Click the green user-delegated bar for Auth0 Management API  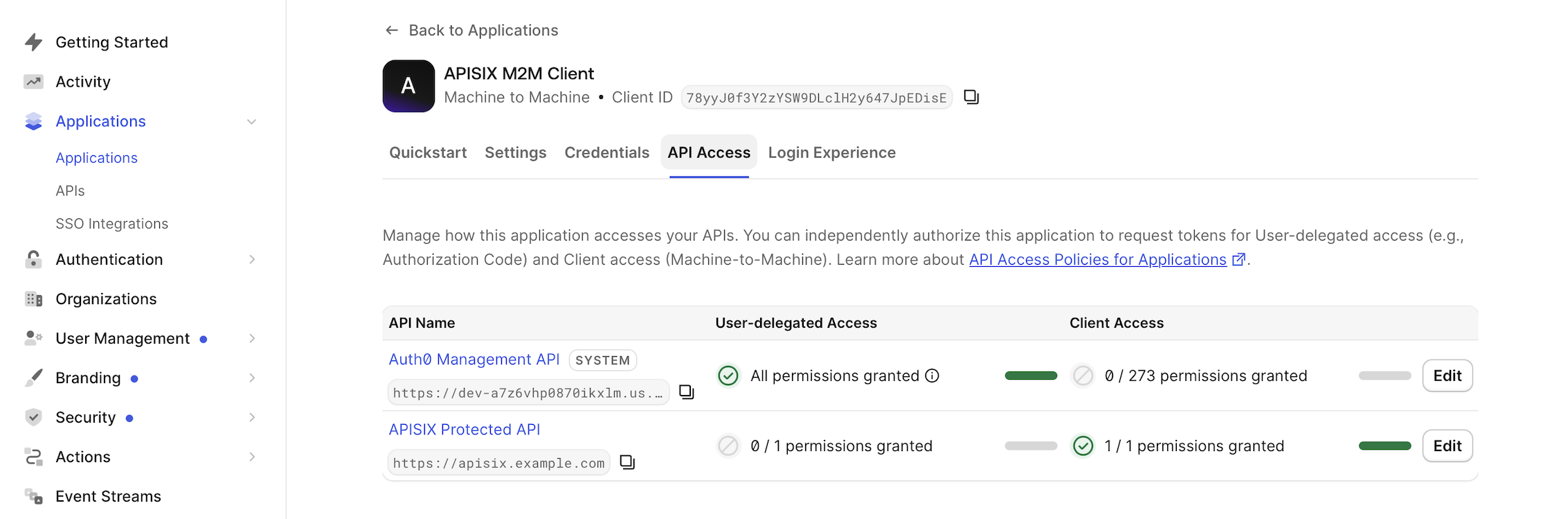tap(1031, 376)
